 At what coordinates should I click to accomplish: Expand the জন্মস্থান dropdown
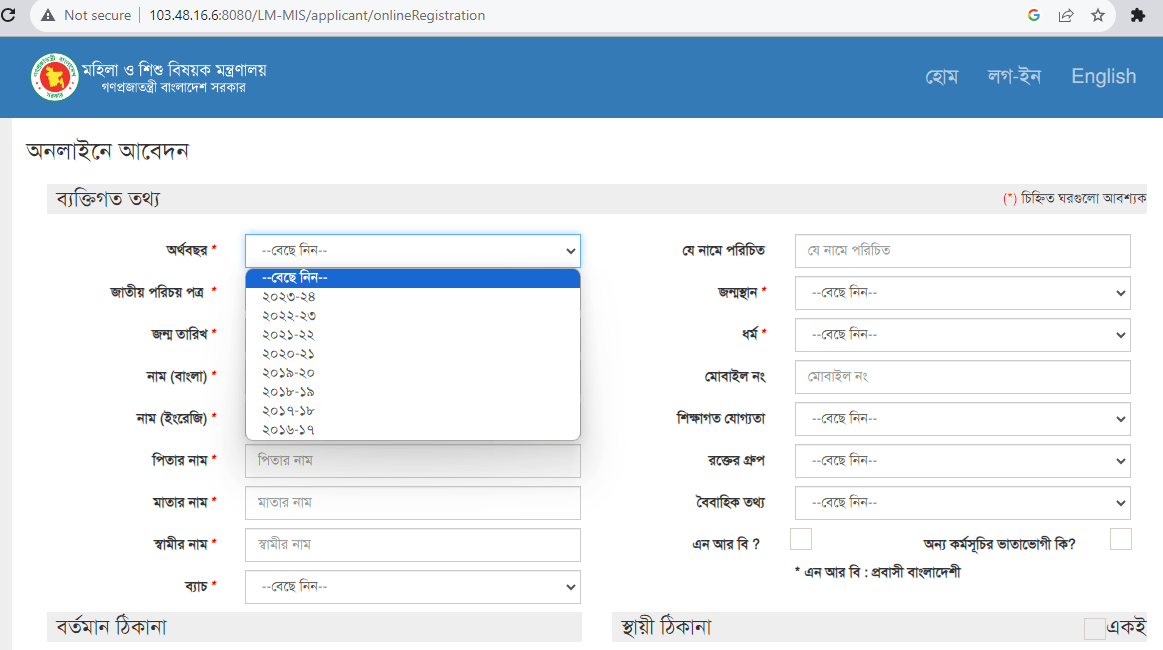[962, 293]
